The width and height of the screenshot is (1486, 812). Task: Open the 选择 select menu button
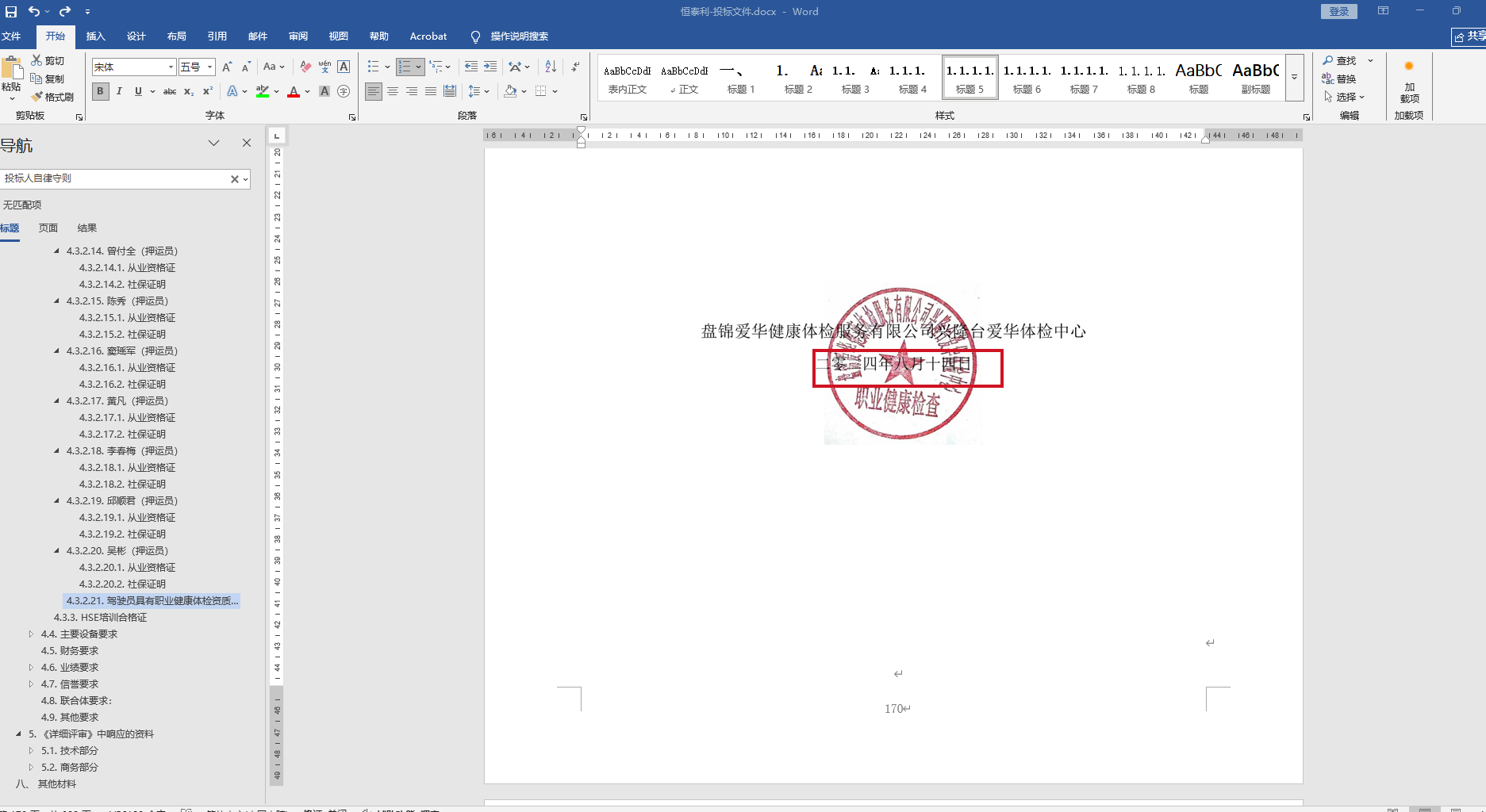1344,97
